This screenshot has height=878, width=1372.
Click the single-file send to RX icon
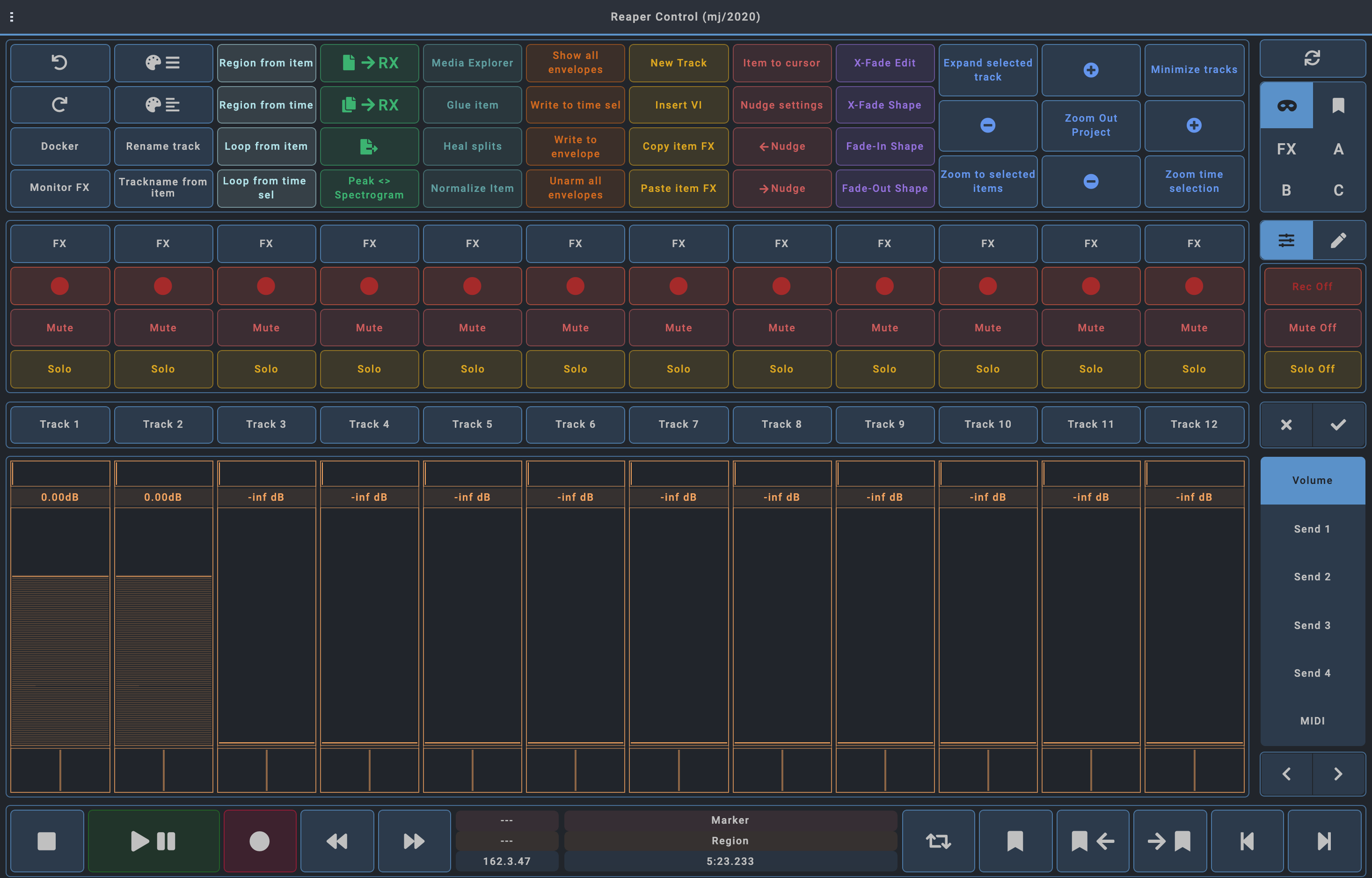tap(369, 63)
